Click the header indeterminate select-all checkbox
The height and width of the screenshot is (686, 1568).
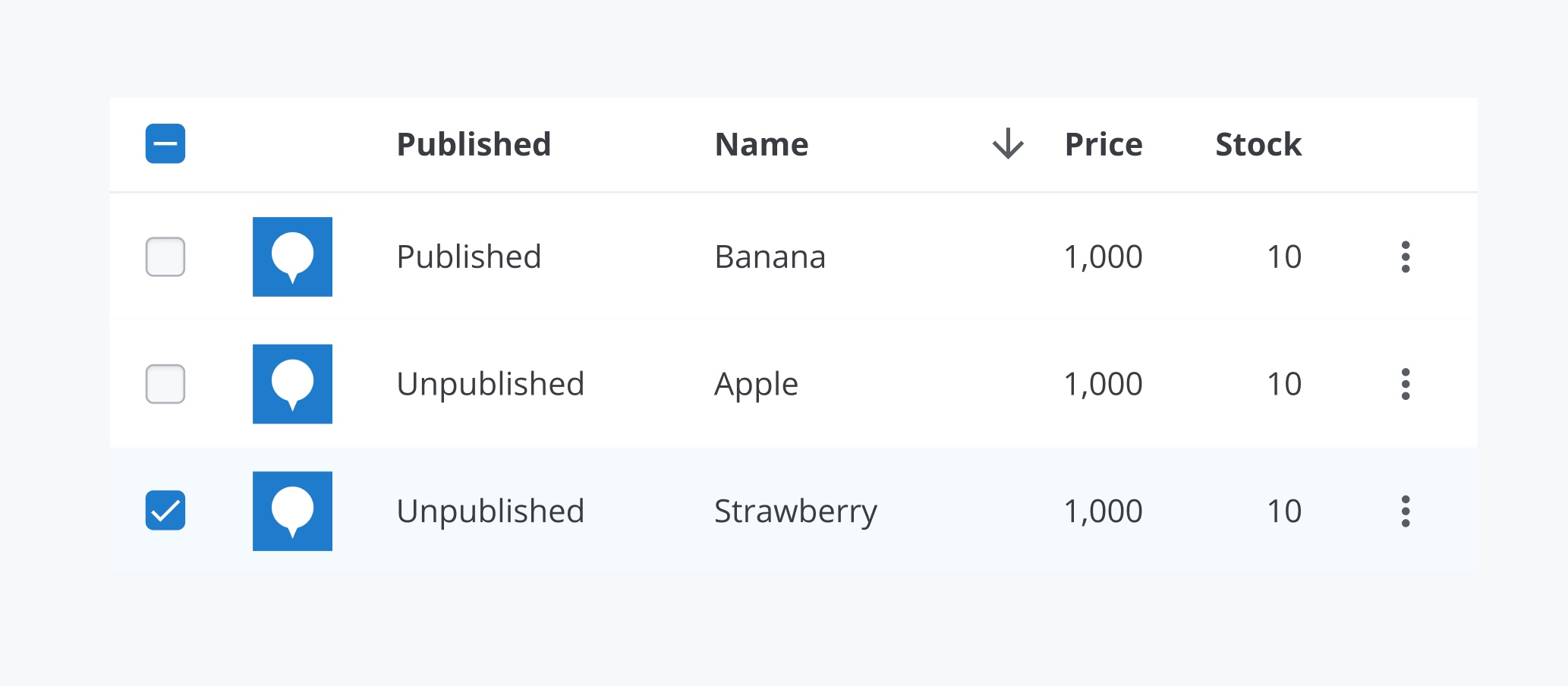pos(165,143)
